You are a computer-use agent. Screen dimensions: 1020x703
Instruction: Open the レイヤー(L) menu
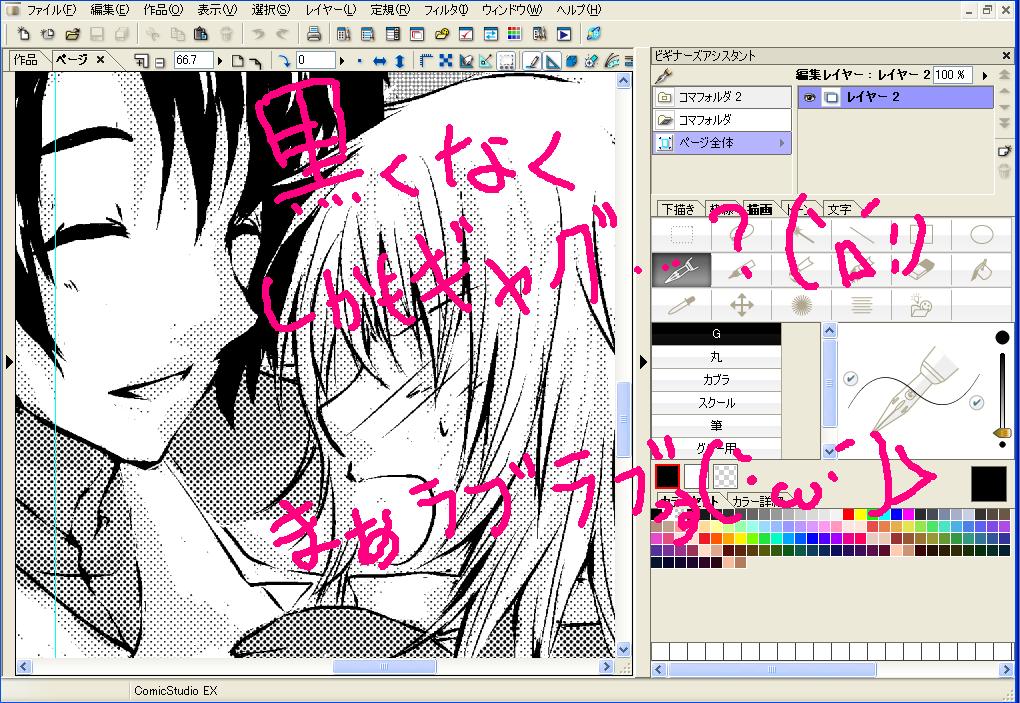point(330,10)
